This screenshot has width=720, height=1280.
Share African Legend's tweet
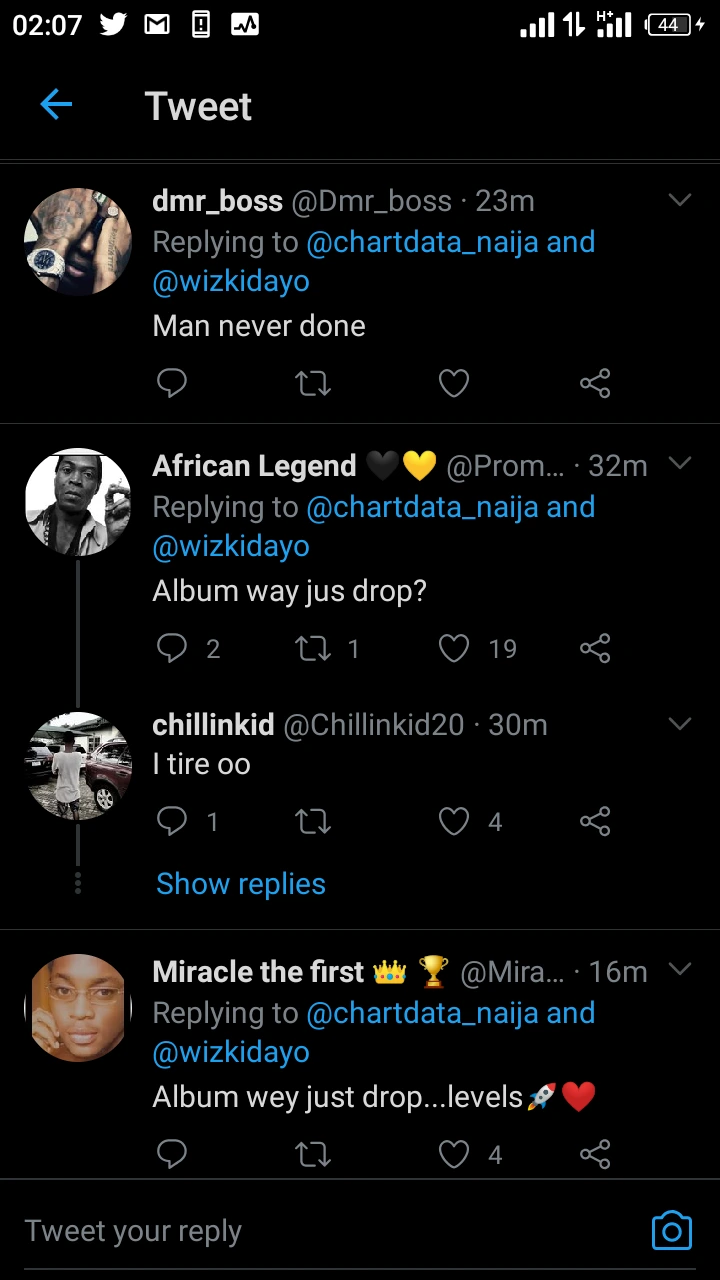595,649
